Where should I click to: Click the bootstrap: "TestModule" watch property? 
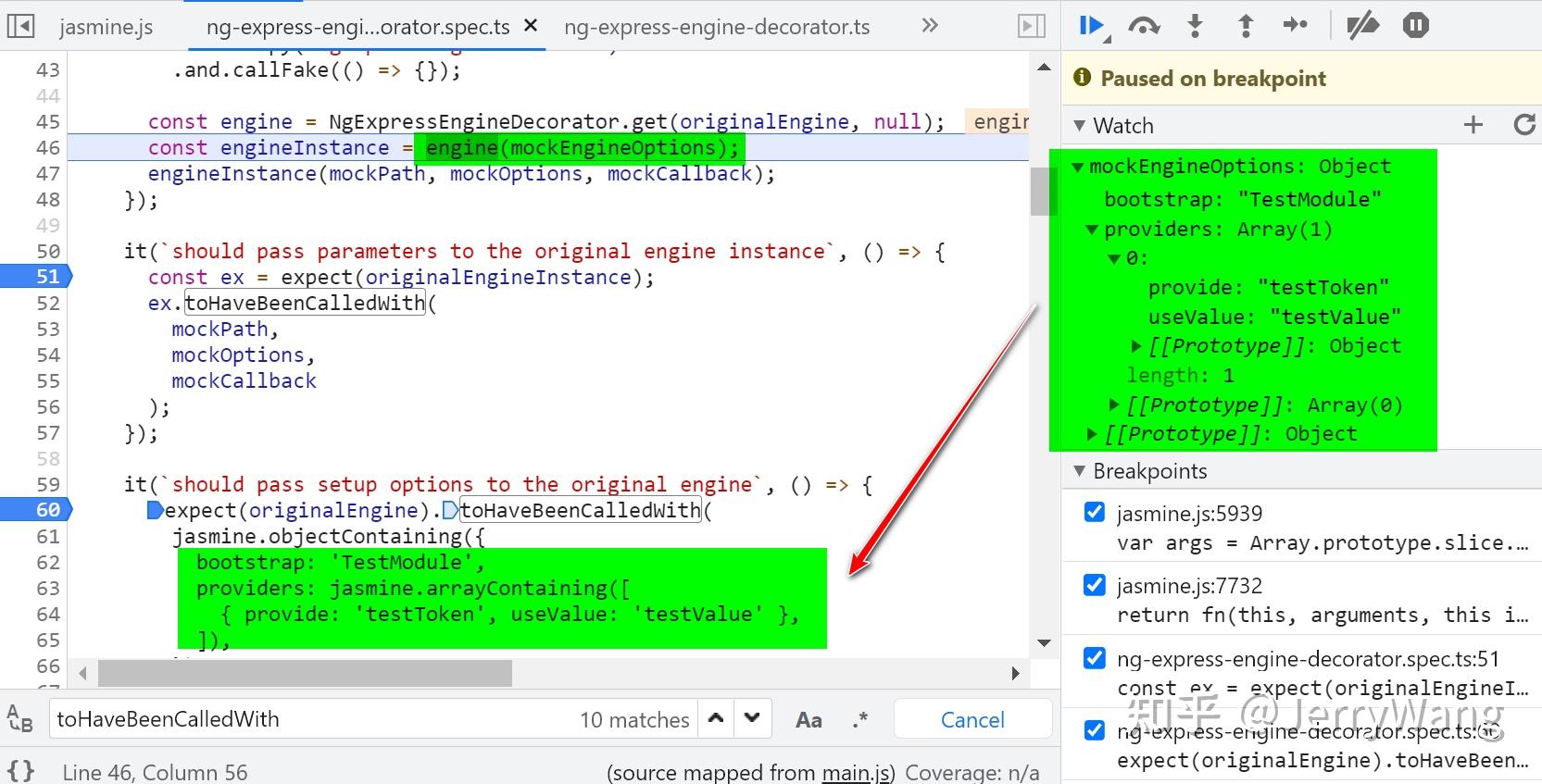(x=1242, y=199)
